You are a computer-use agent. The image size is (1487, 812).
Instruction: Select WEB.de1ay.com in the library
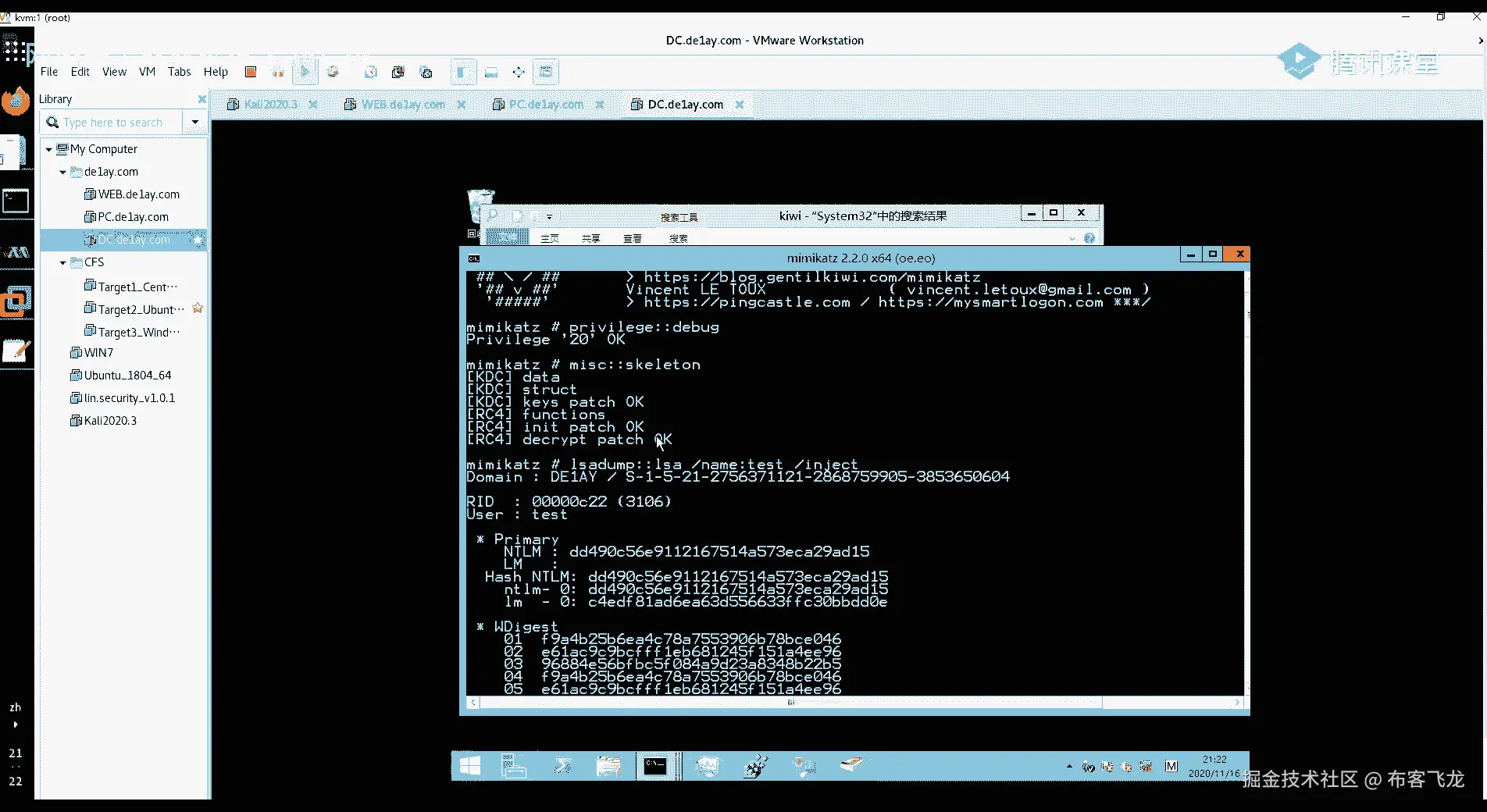[x=131, y=194]
